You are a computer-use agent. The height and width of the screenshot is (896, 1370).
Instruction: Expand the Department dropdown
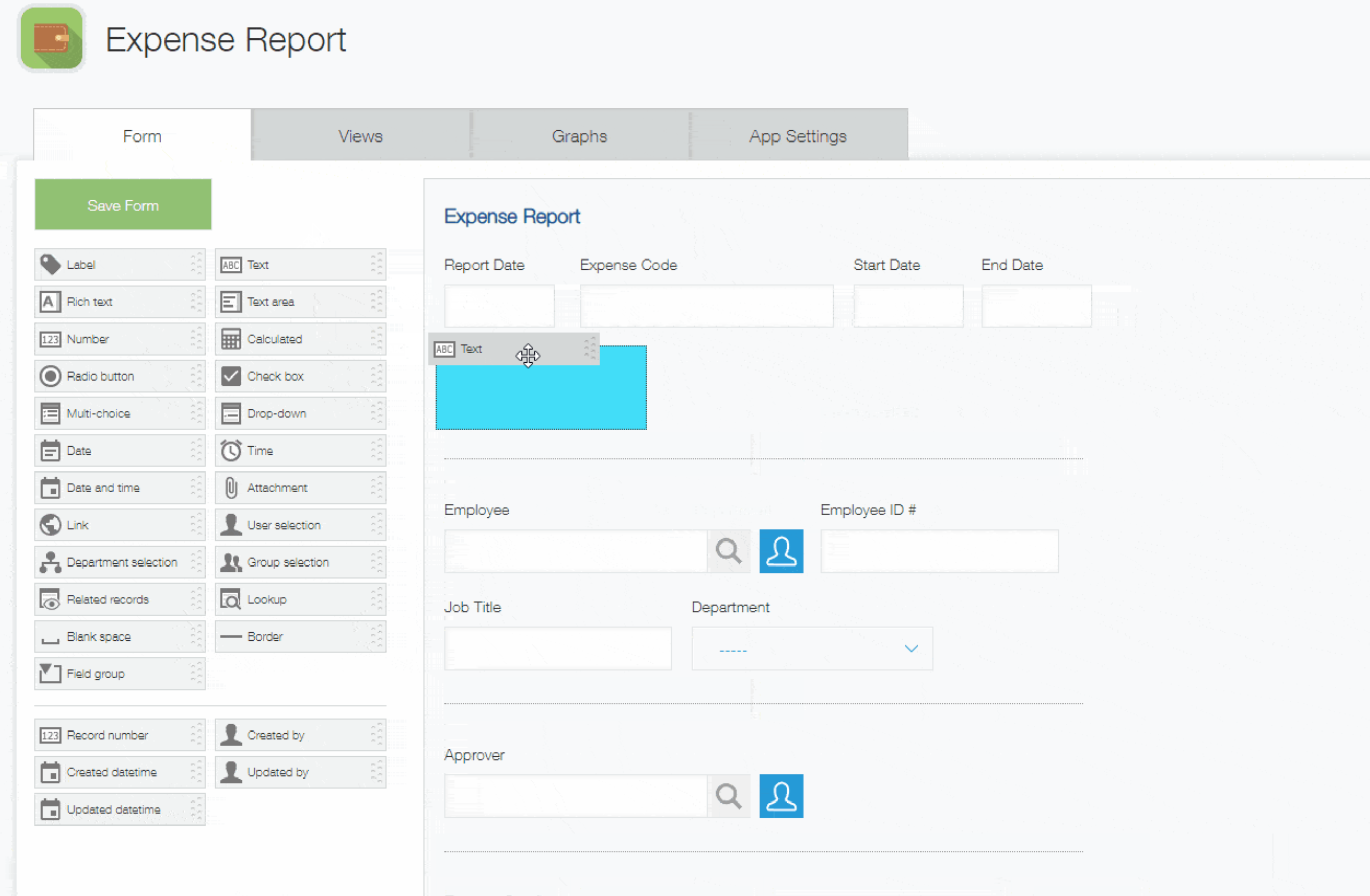tap(812, 649)
